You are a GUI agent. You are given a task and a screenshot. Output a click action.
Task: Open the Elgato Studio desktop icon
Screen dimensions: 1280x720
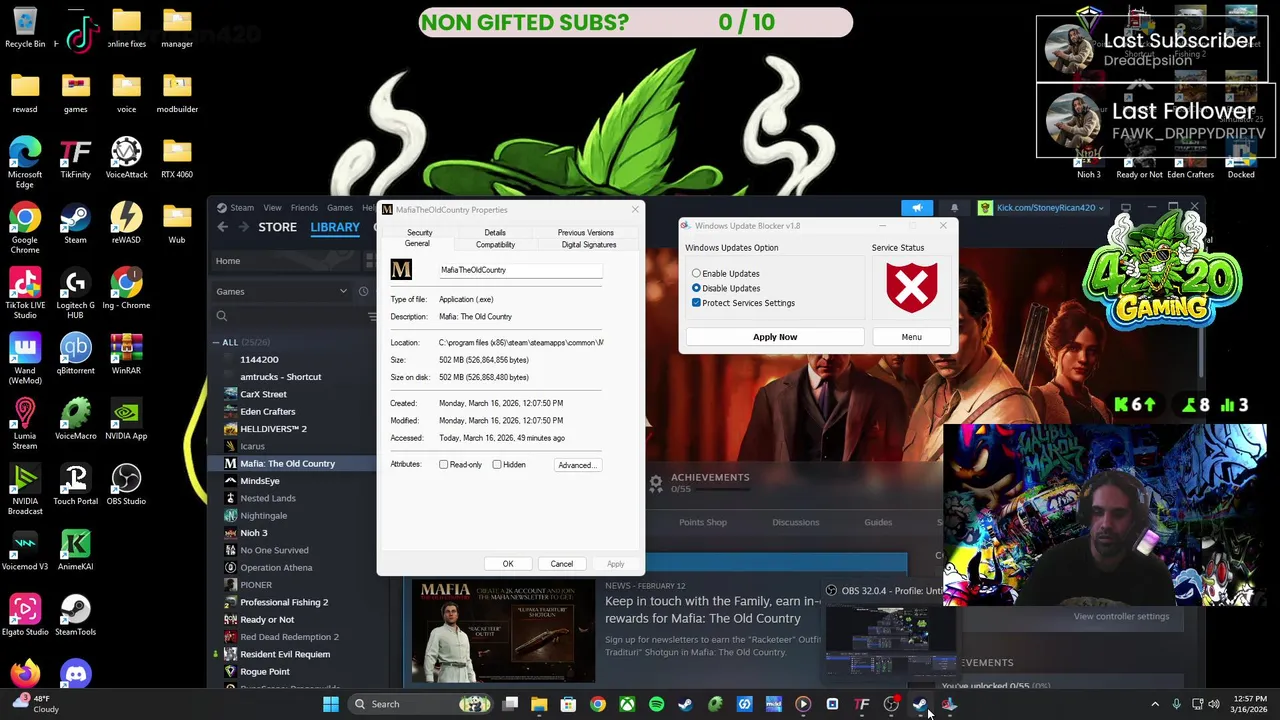click(25, 616)
